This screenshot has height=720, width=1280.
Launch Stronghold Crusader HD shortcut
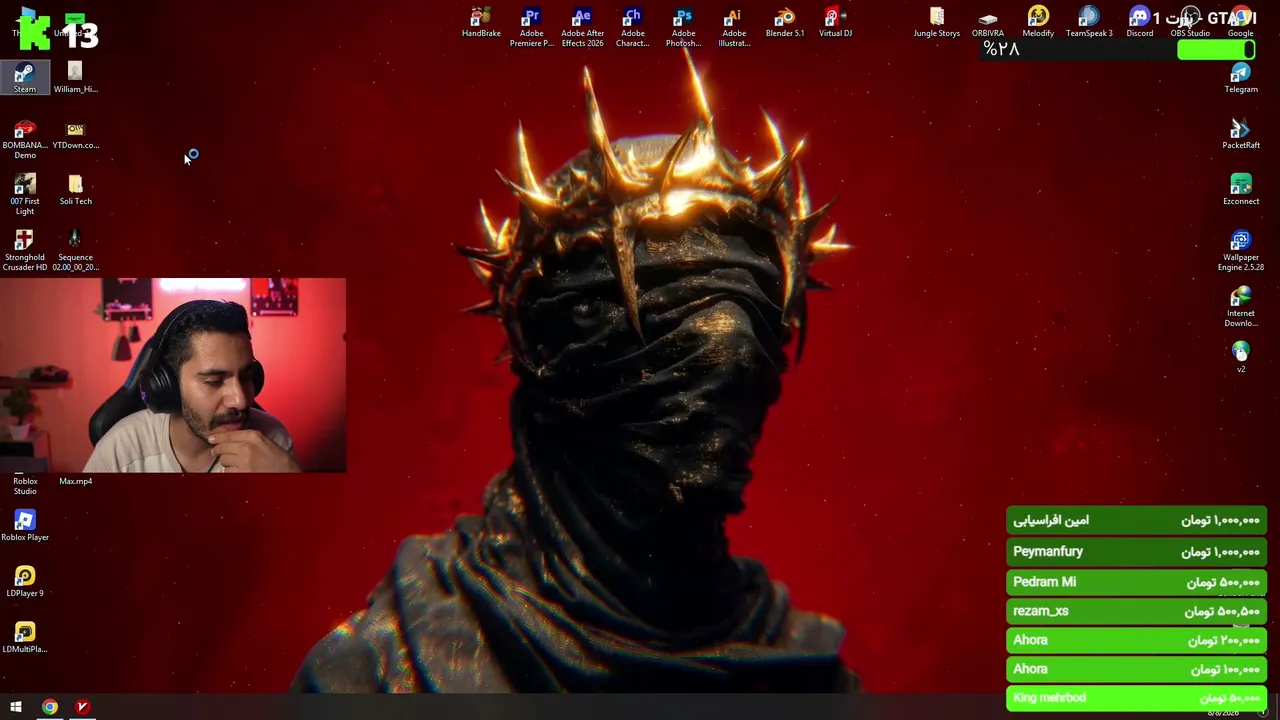tap(25, 251)
